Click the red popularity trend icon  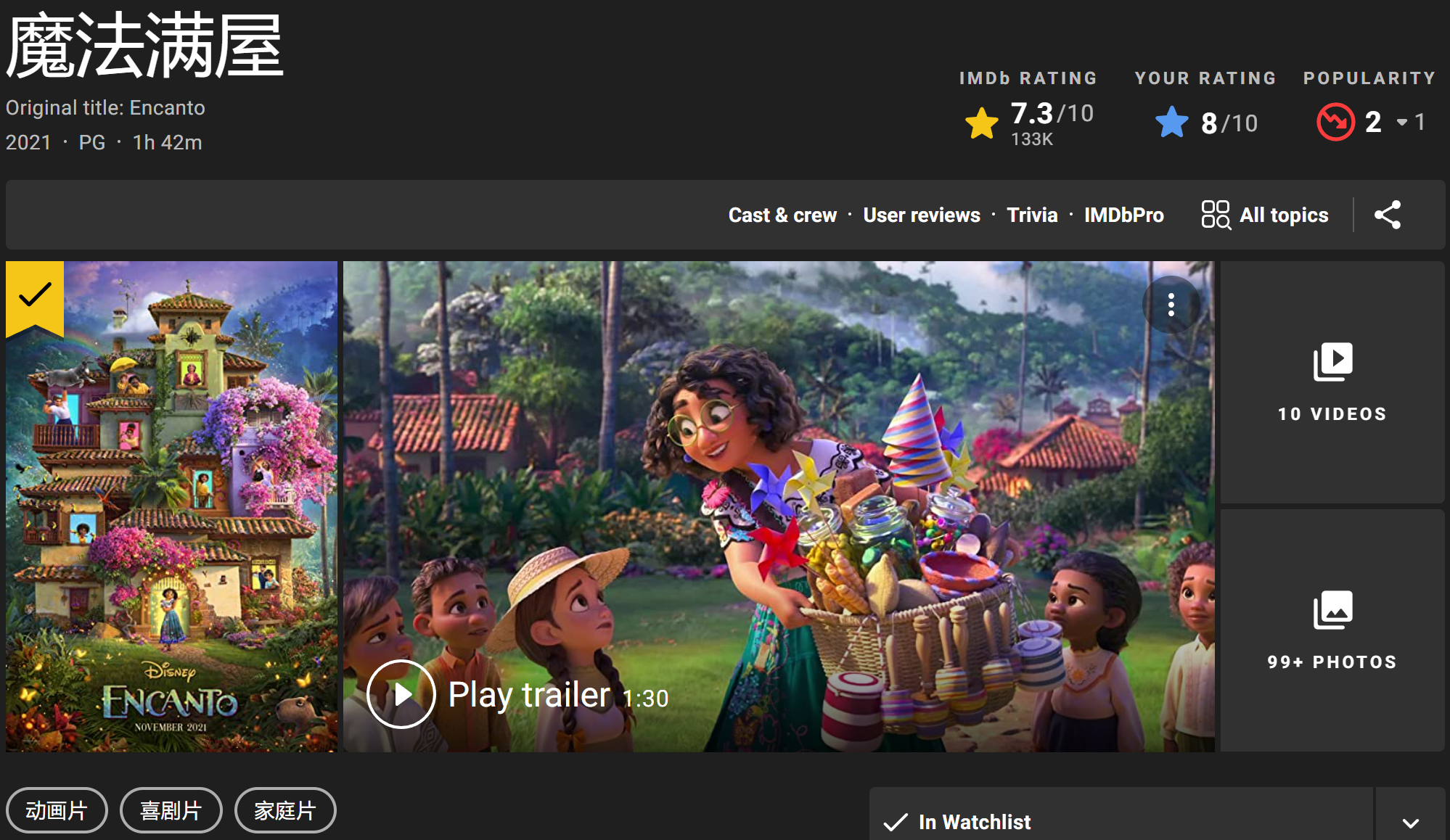[x=1335, y=122]
